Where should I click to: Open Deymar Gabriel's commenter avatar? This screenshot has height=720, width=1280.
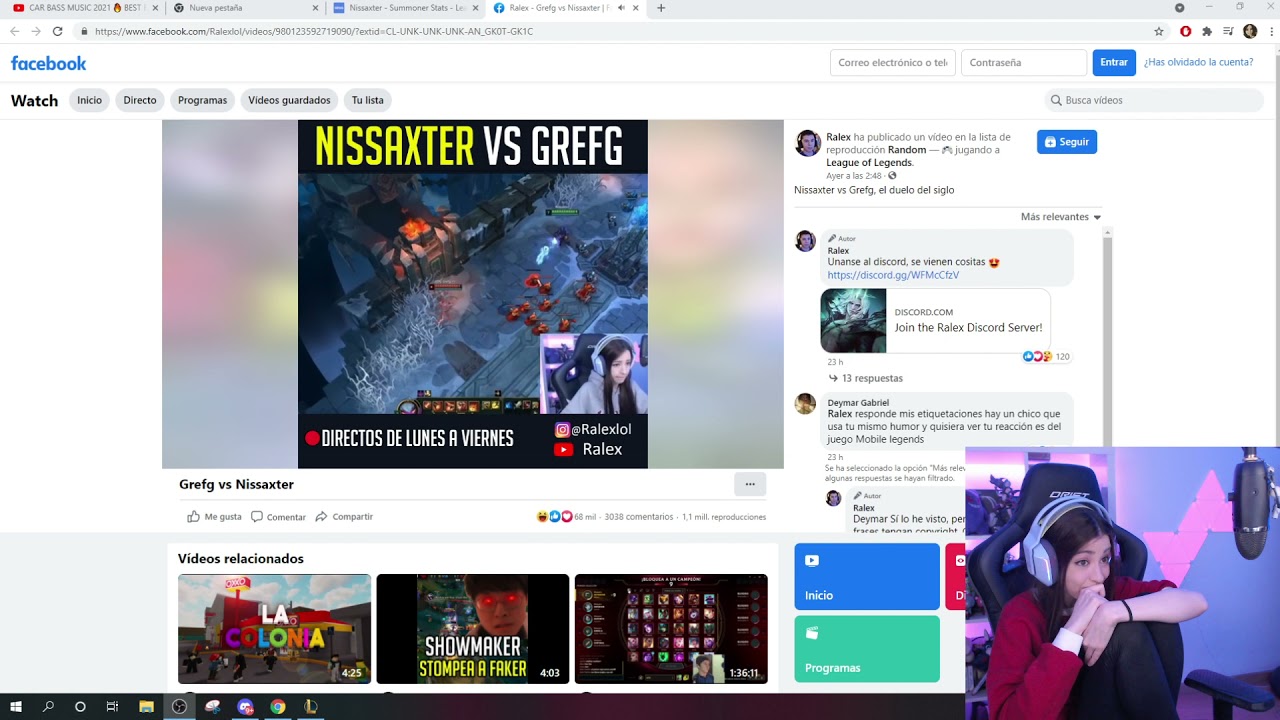point(805,403)
